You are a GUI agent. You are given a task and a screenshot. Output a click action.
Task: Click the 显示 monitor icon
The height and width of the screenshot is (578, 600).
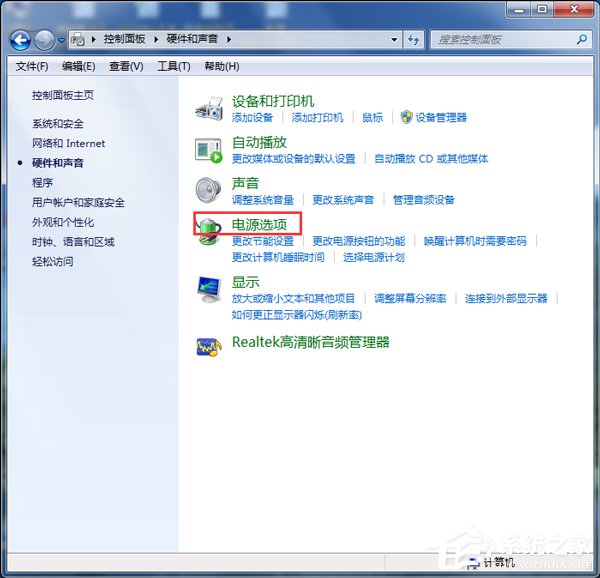[209, 290]
